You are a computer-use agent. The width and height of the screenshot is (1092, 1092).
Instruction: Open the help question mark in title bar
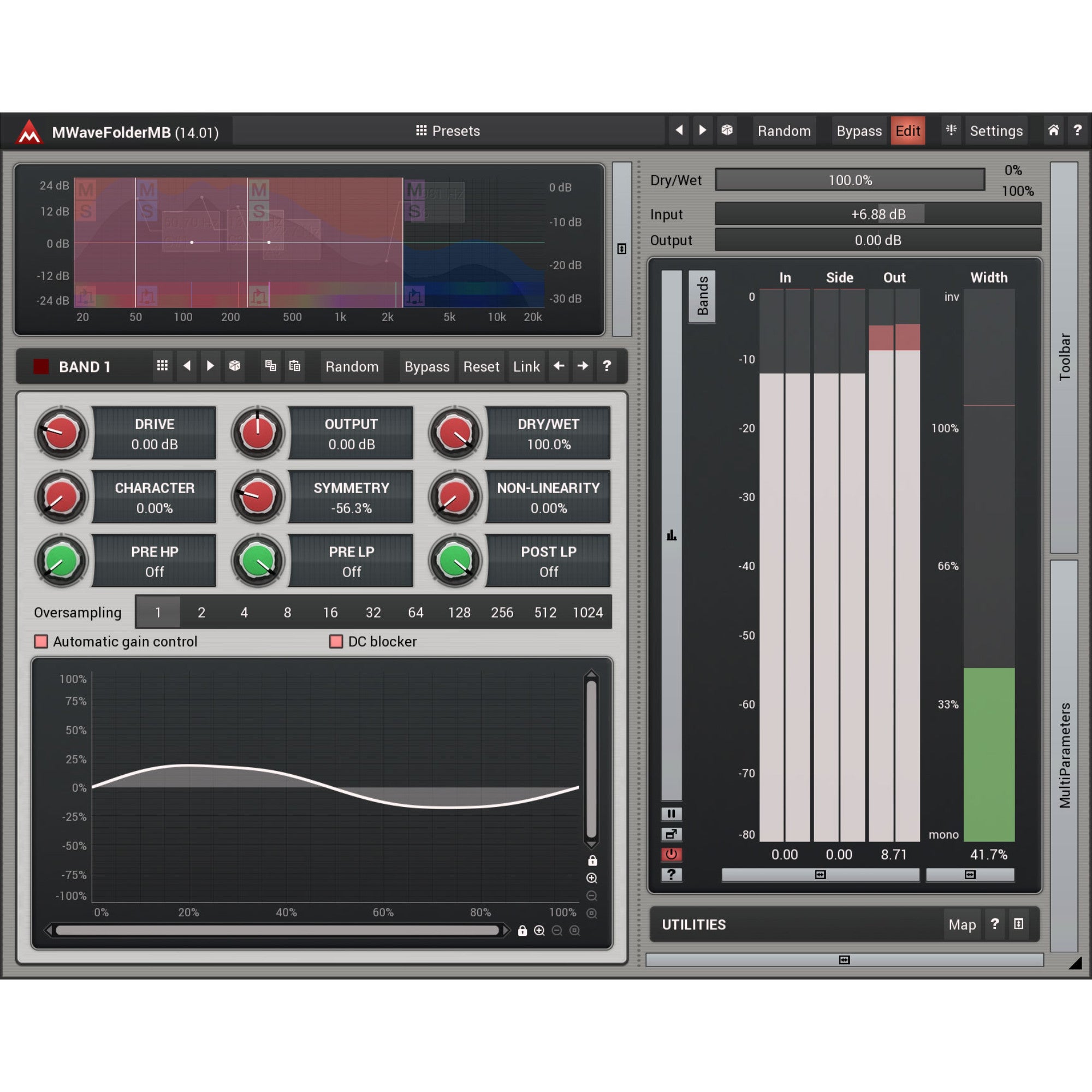point(1077,130)
